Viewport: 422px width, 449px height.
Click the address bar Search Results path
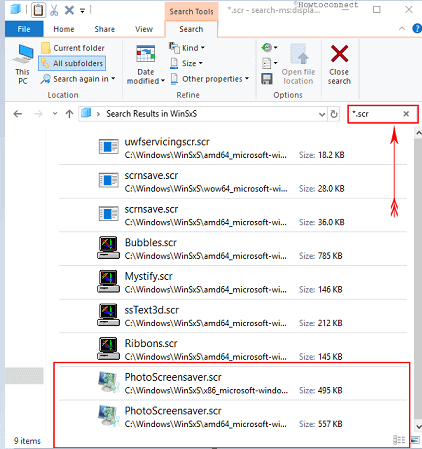[x=152, y=114]
